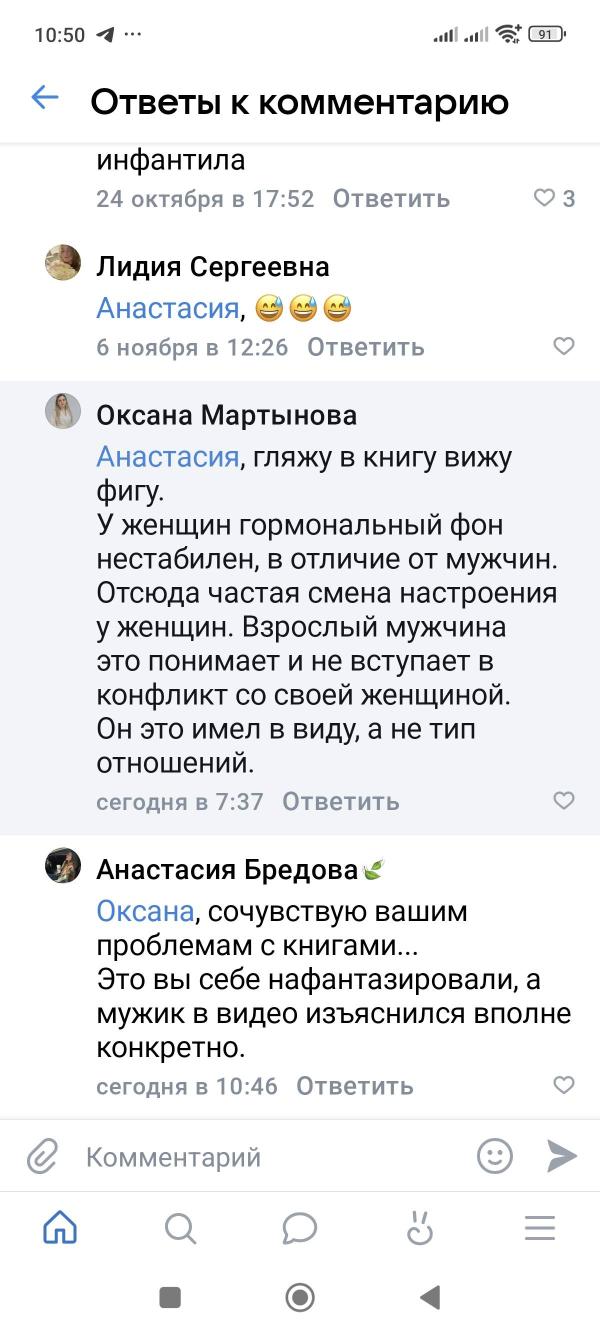Go to Home tab in bottom bar
The height and width of the screenshot is (1334, 600).
(60, 1228)
